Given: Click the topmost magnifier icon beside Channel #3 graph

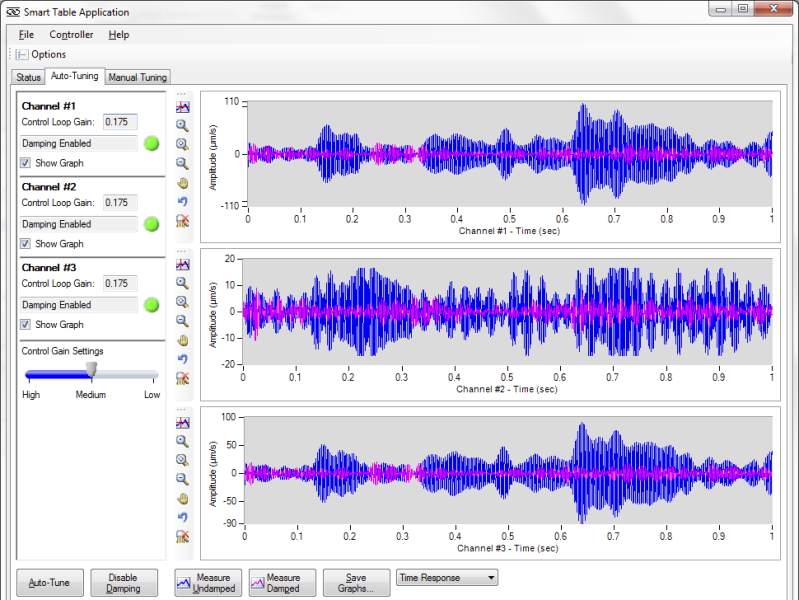Looking at the screenshot, I should (x=183, y=441).
